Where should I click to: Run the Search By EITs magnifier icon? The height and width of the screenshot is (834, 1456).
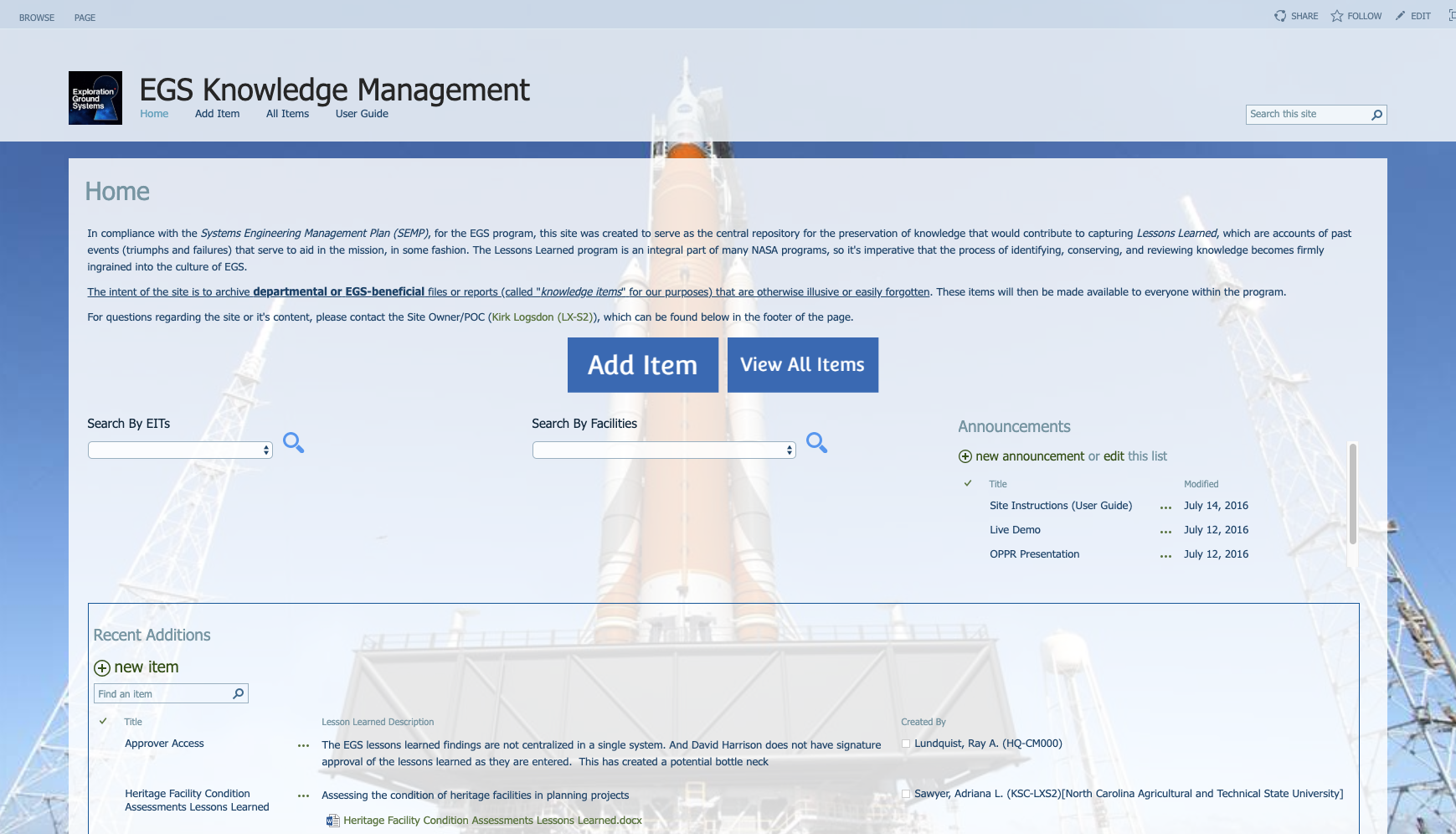click(292, 441)
